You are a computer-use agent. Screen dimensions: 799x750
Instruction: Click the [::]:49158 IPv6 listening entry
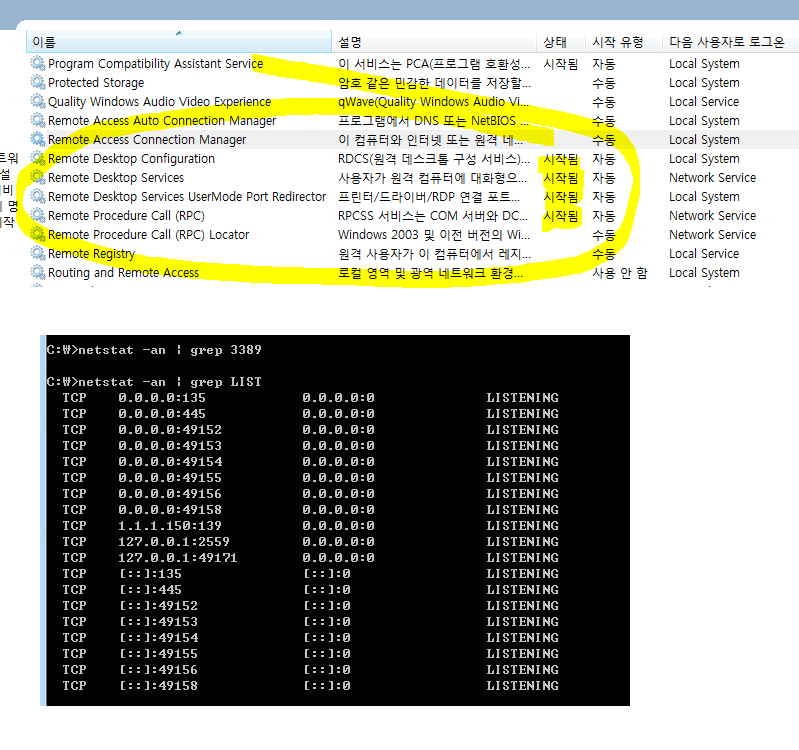158,686
